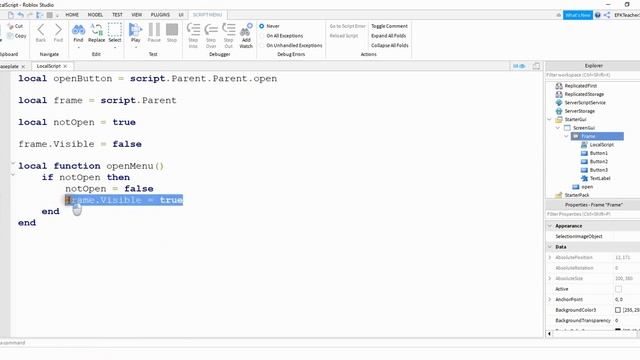Collapse the ScreenGui tree node
The width and height of the screenshot is (640, 360).
point(558,128)
